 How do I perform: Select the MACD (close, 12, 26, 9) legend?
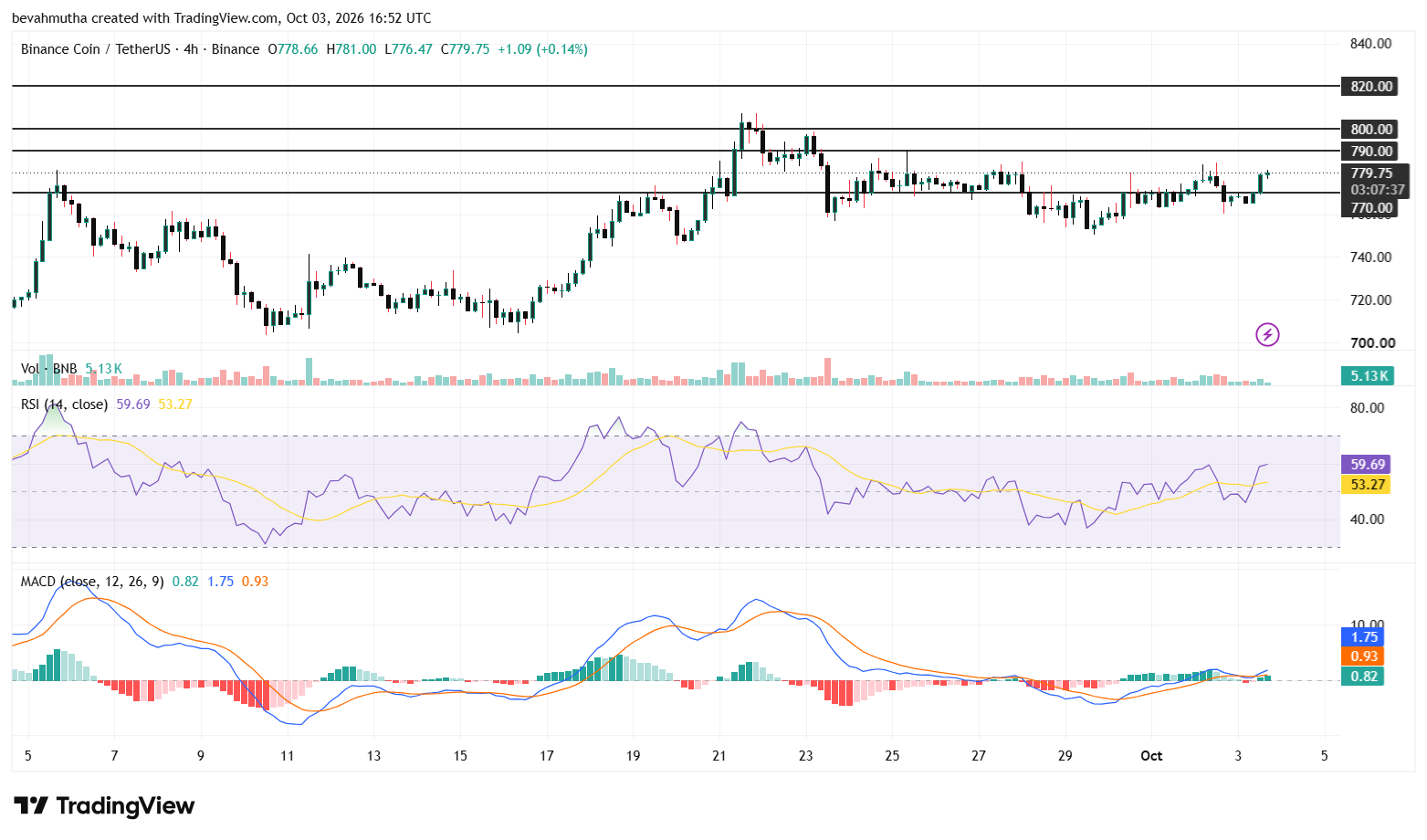pyautogui.click(x=92, y=582)
